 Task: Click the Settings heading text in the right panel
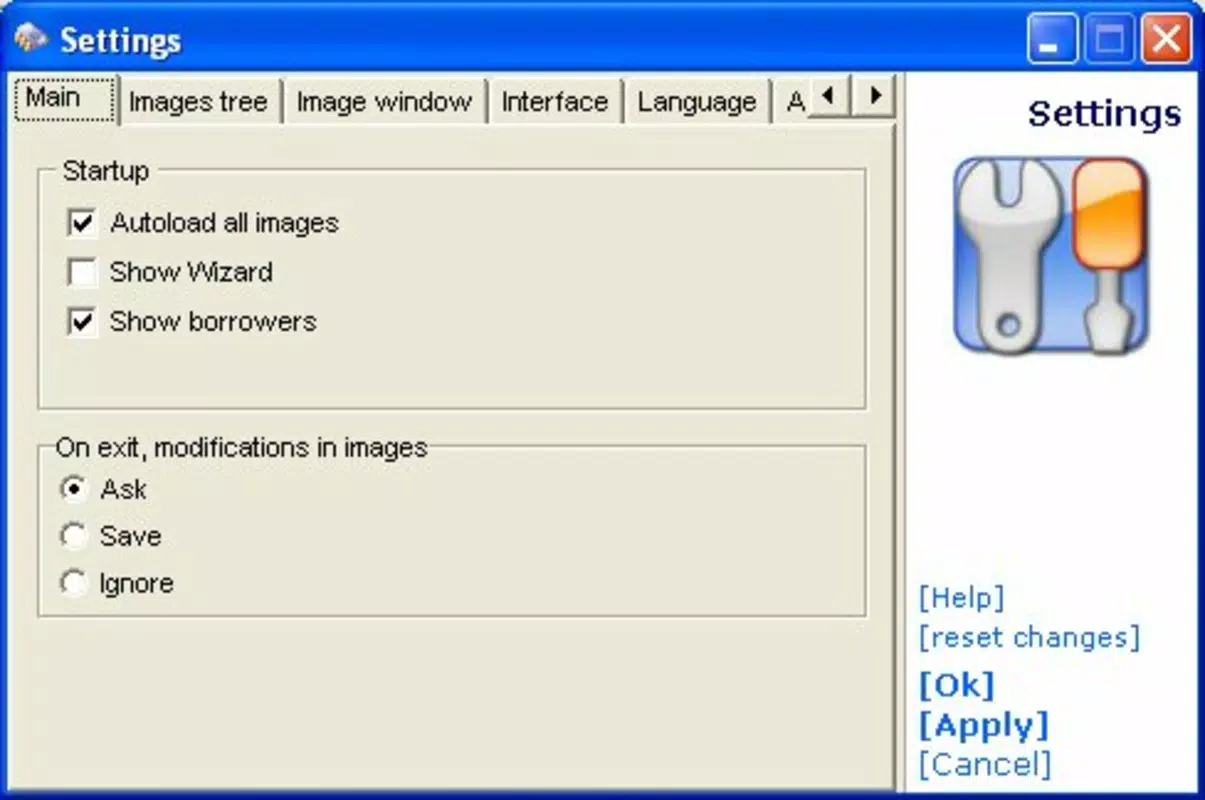click(1105, 113)
